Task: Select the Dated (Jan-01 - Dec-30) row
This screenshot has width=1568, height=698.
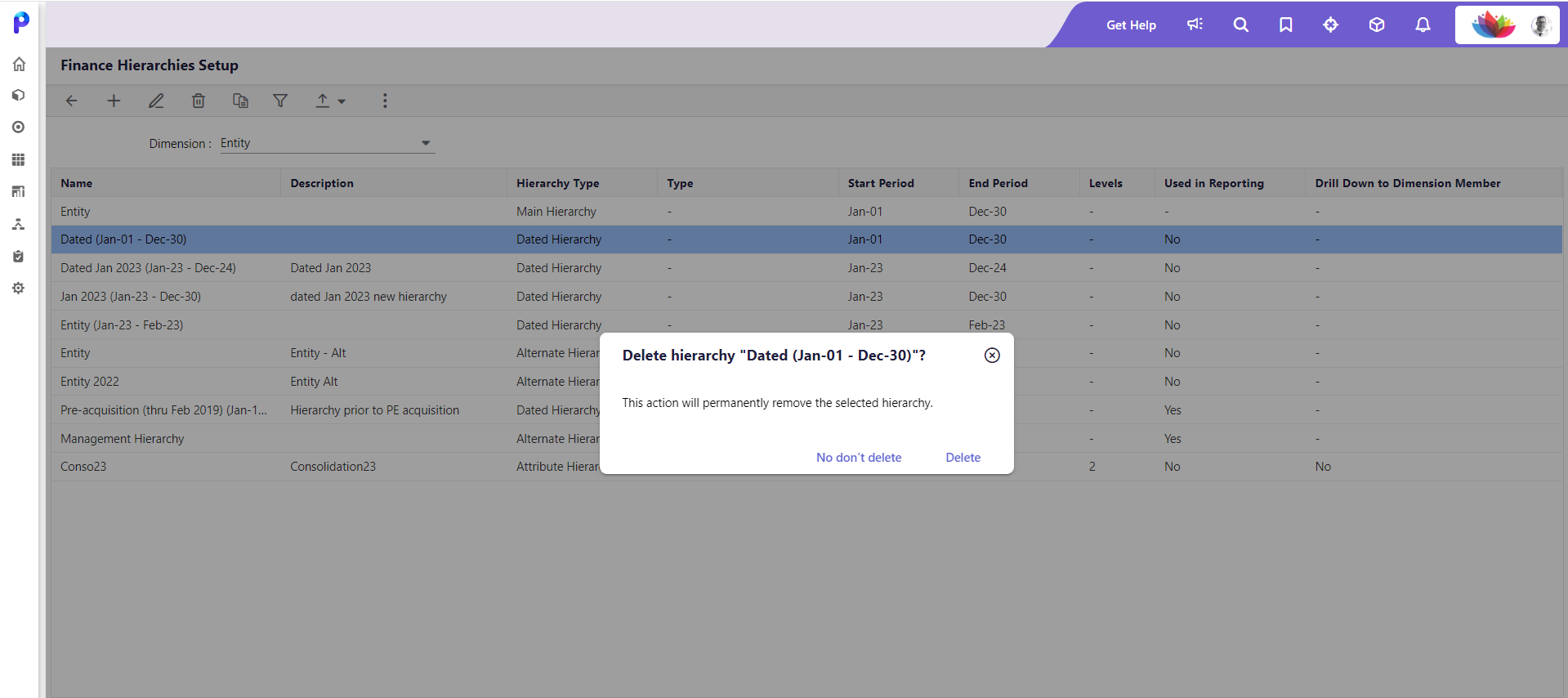Action: (806, 239)
